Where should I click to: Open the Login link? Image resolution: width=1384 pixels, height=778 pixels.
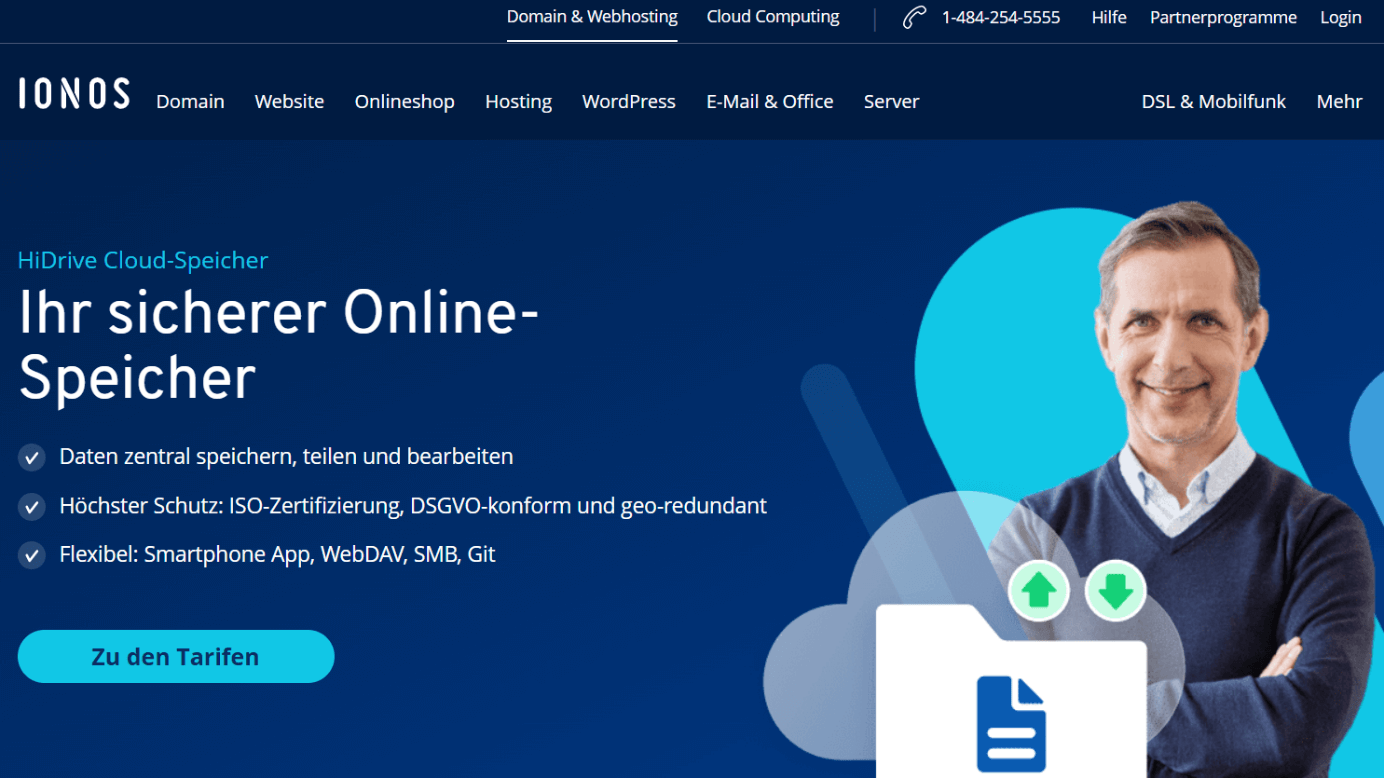click(1340, 18)
